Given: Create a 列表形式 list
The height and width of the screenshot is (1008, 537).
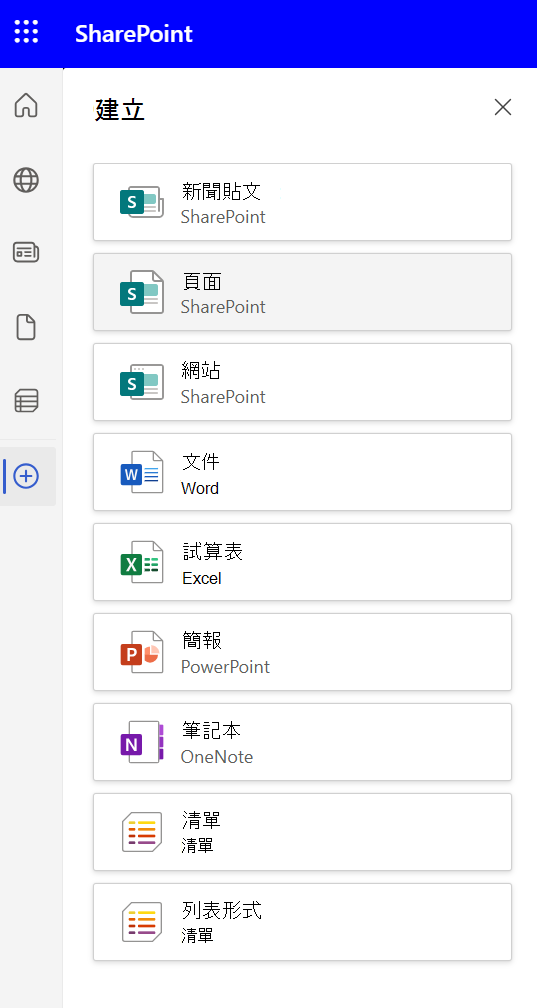Looking at the screenshot, I should 302,922.
